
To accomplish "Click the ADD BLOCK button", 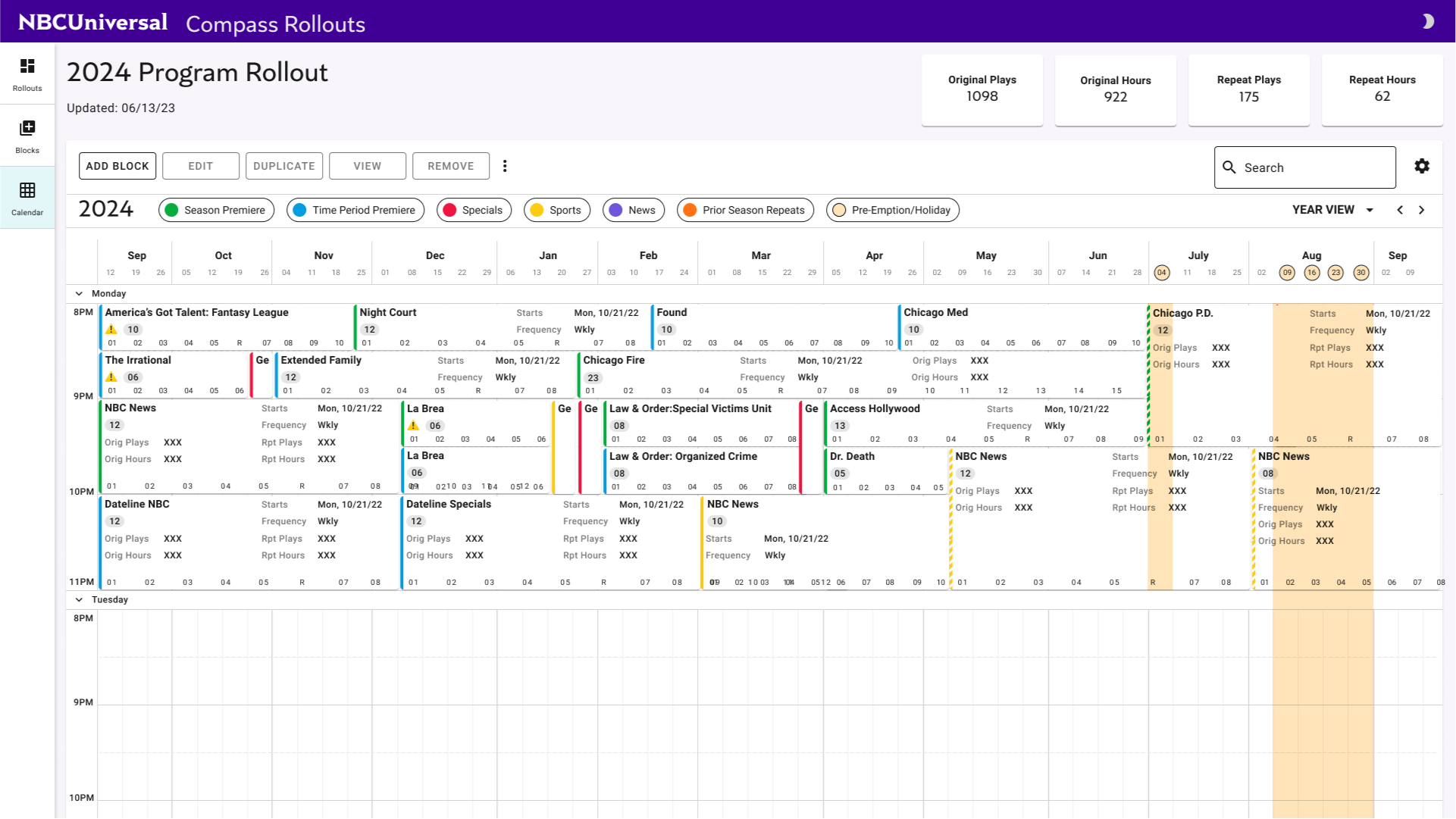I will click(x=117, y=166).
